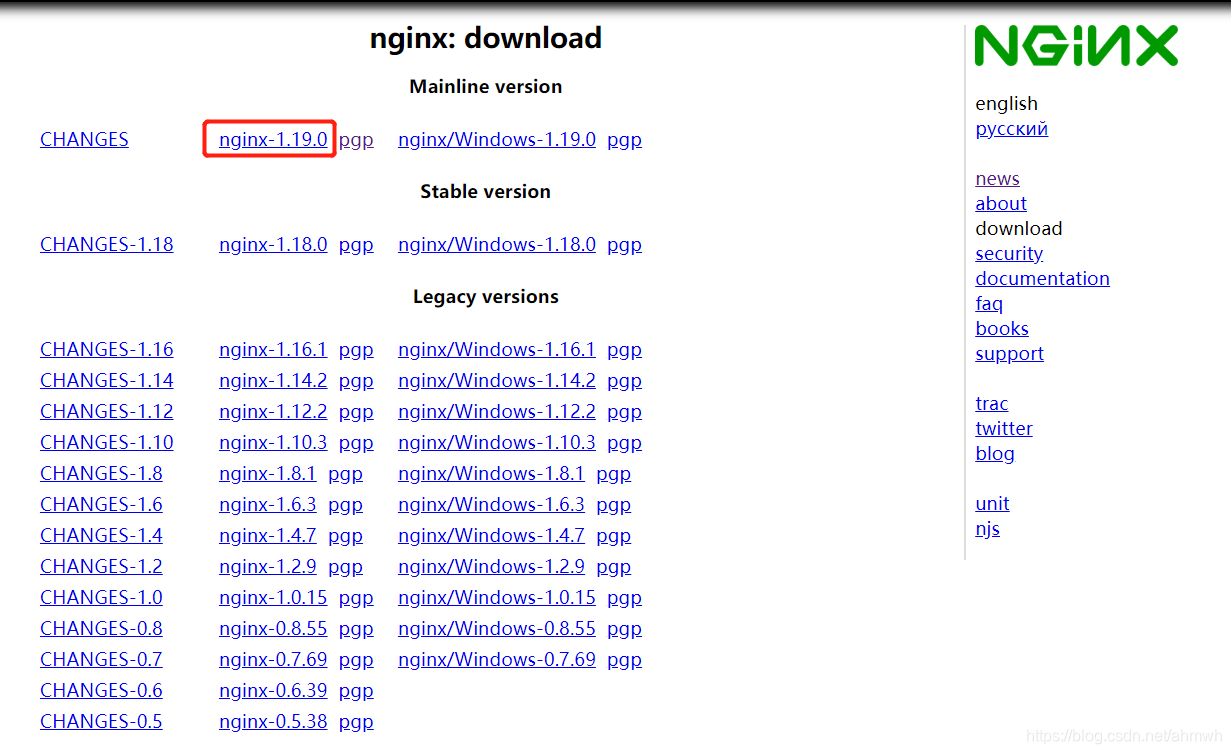Open CHANGES-0.6 link

[x=101, y=691]
